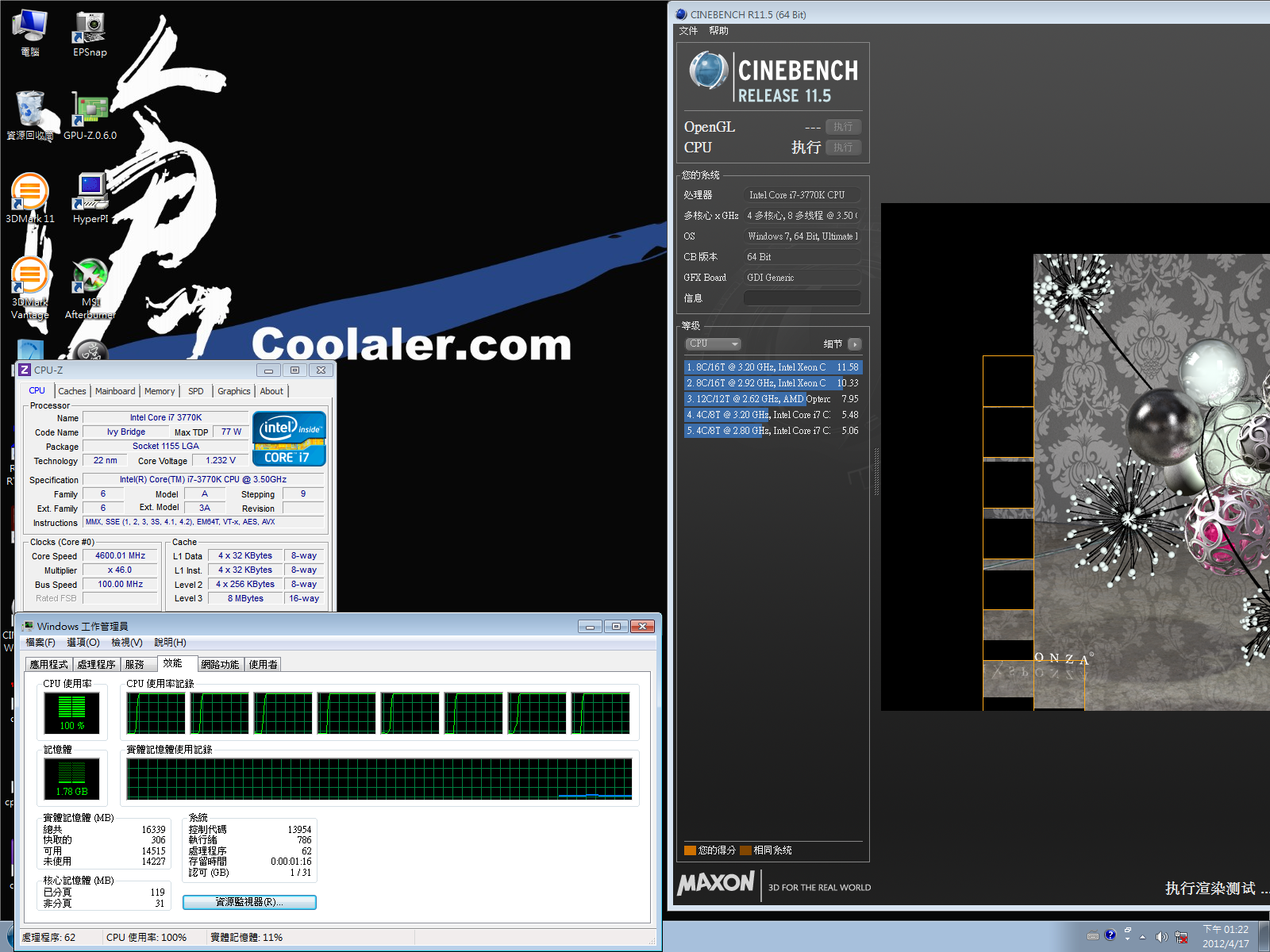Click the CINEBENCH globe logo
Screen dimensions: 1270x952
708,71
